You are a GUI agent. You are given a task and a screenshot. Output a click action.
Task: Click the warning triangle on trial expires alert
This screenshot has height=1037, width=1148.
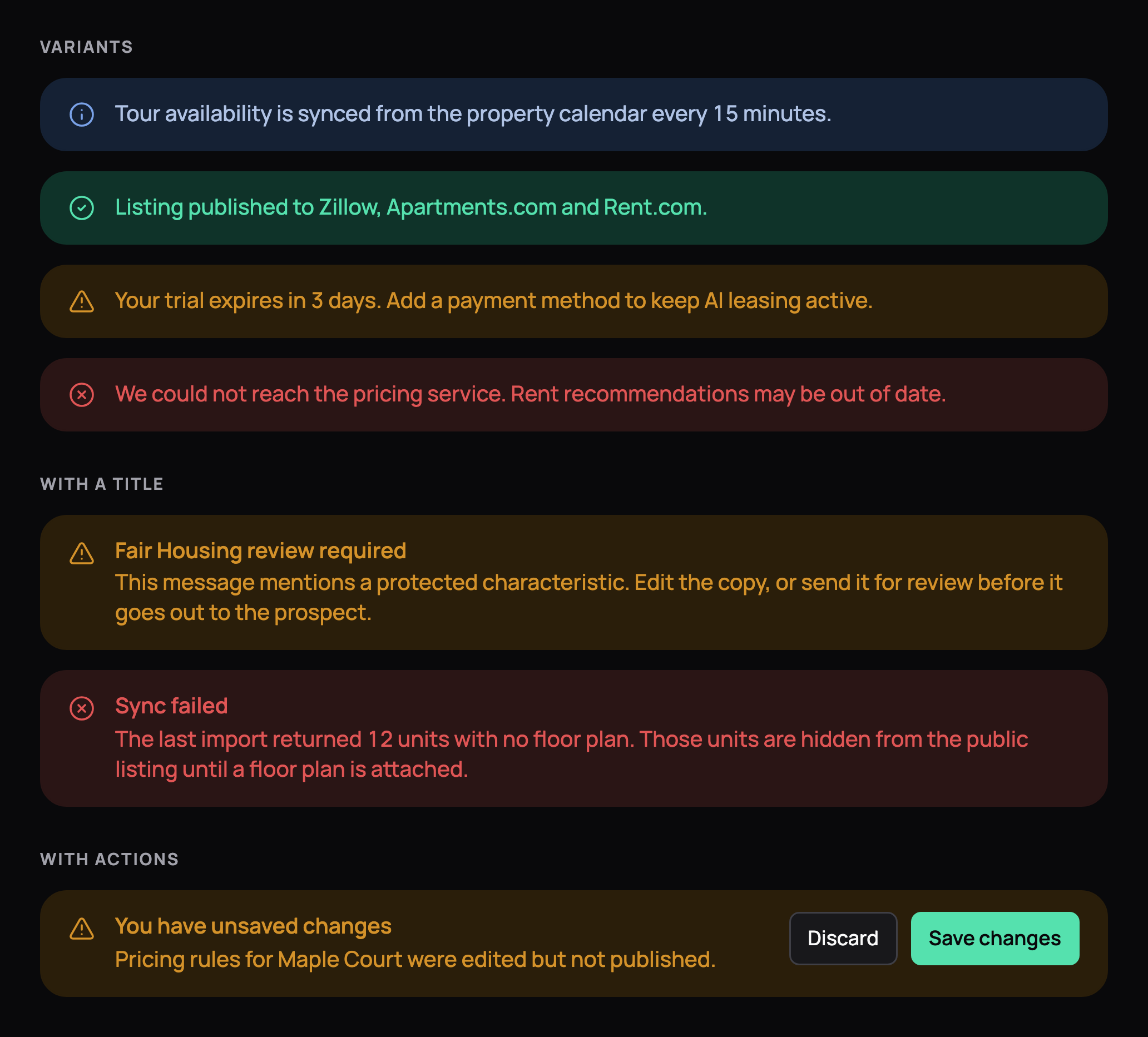[x=81, y=301]
